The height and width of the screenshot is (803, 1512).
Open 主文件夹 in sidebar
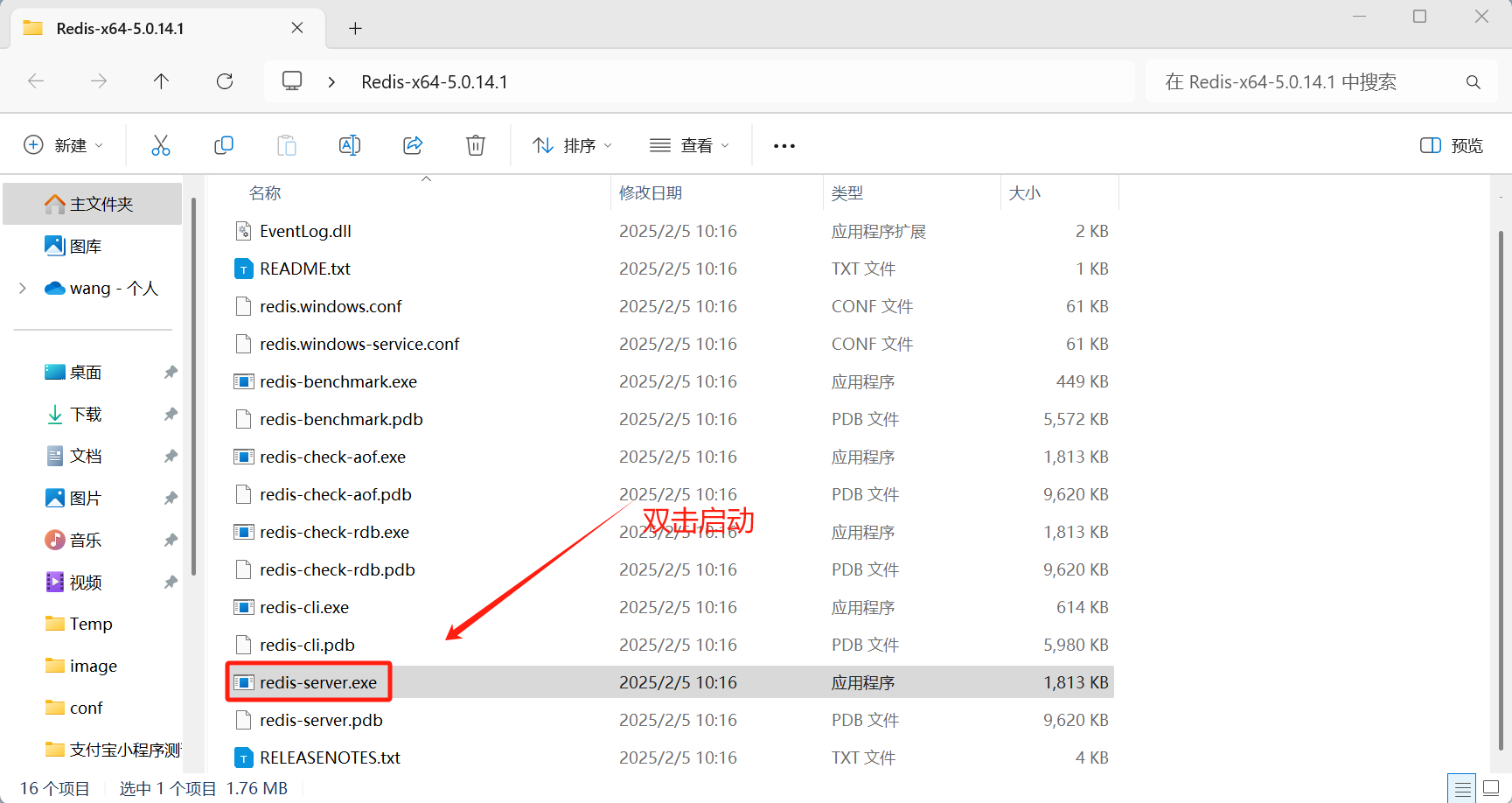[x=93, y=204]
